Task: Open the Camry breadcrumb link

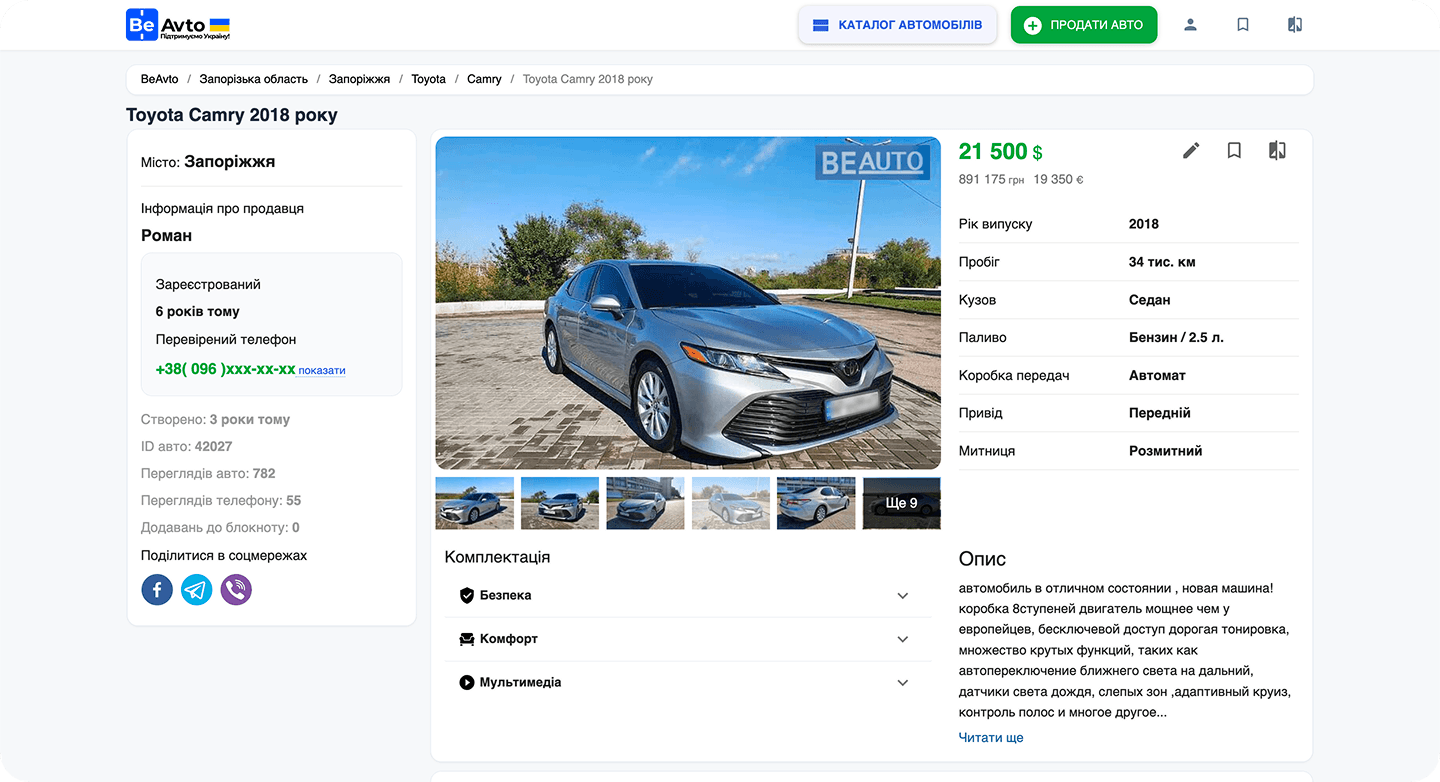Action: tap(484, 79)
